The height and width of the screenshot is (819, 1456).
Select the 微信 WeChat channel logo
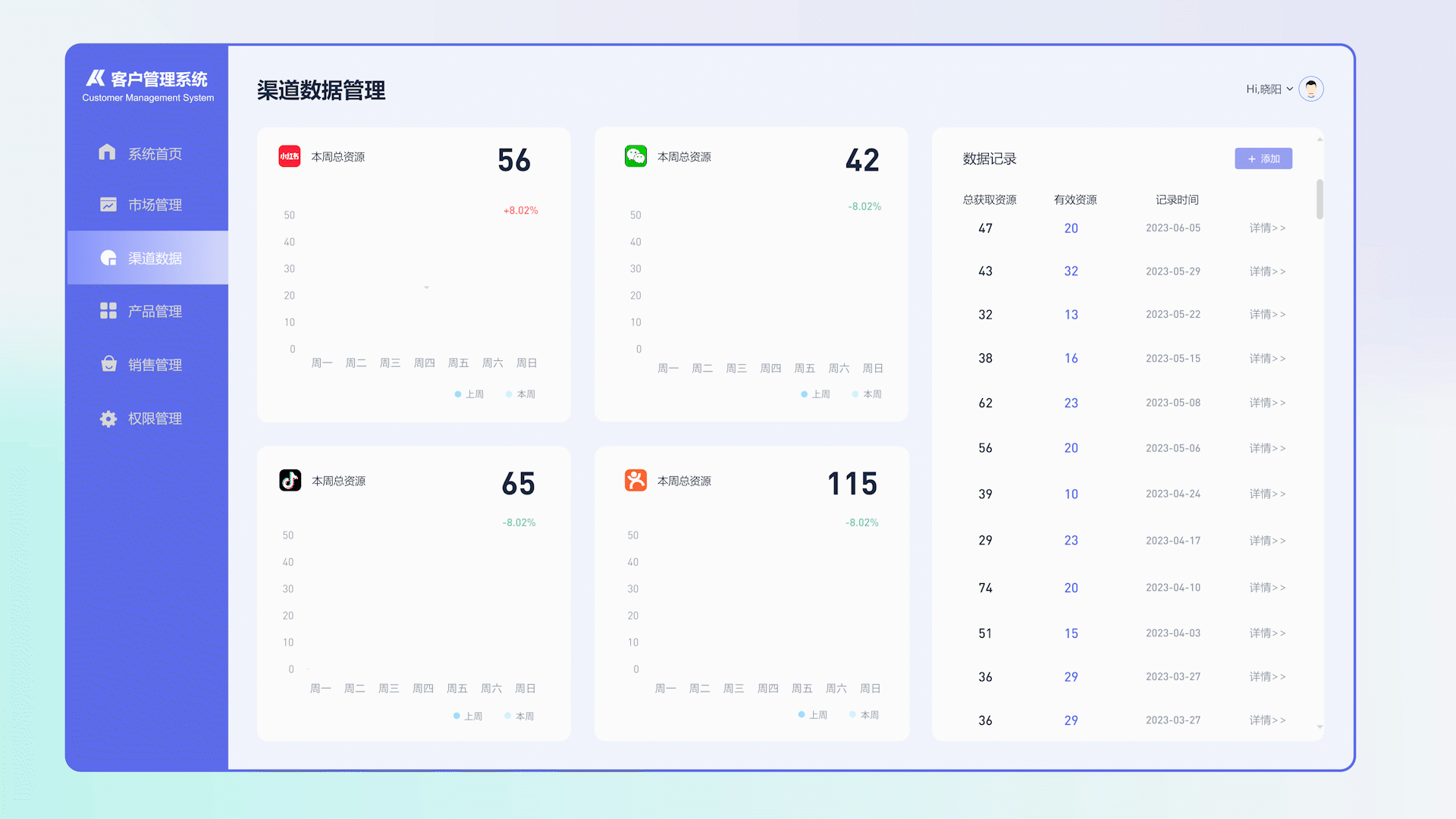click(x=635, y=157)
